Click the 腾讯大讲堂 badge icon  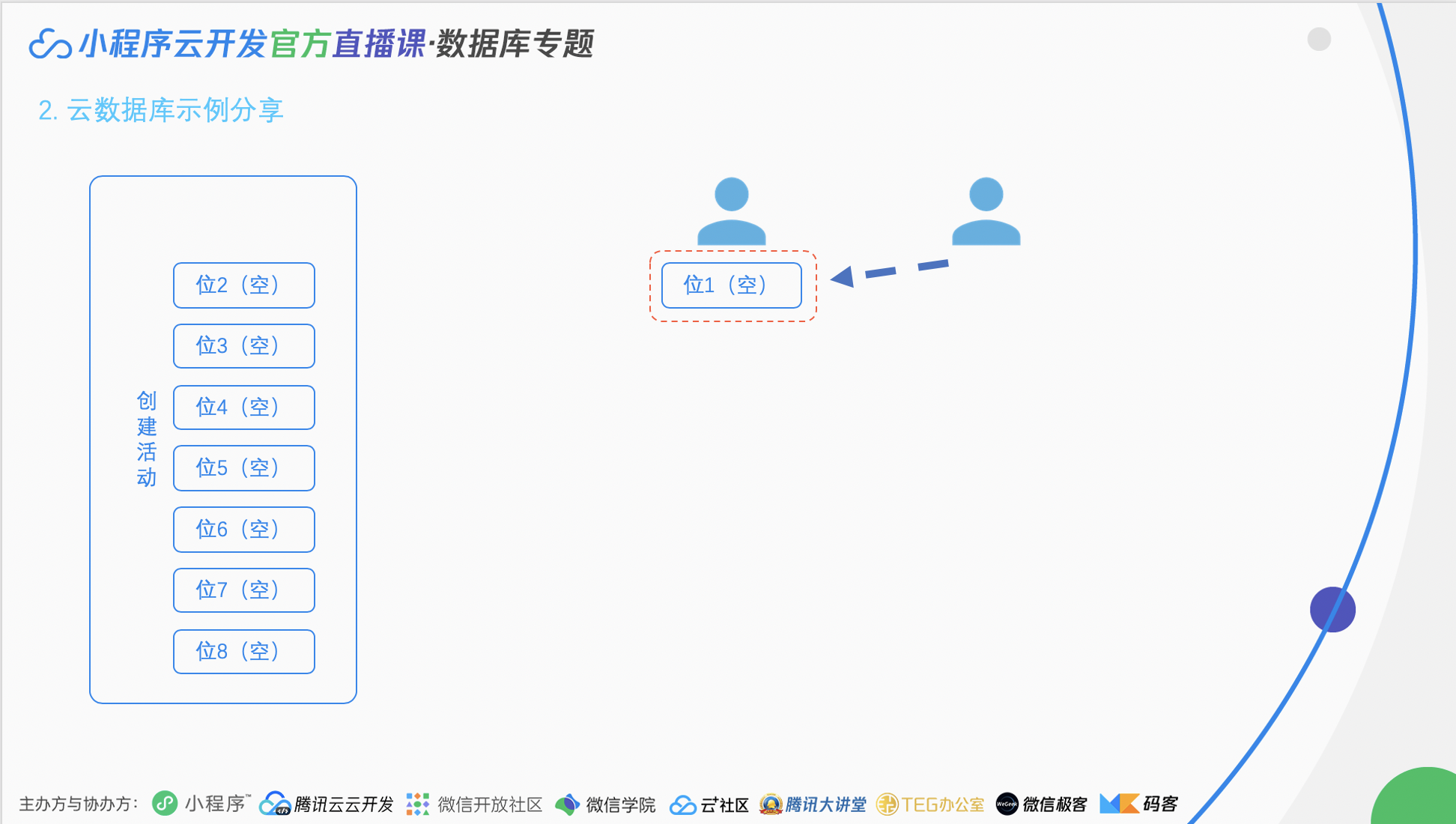tap(770, 804)
